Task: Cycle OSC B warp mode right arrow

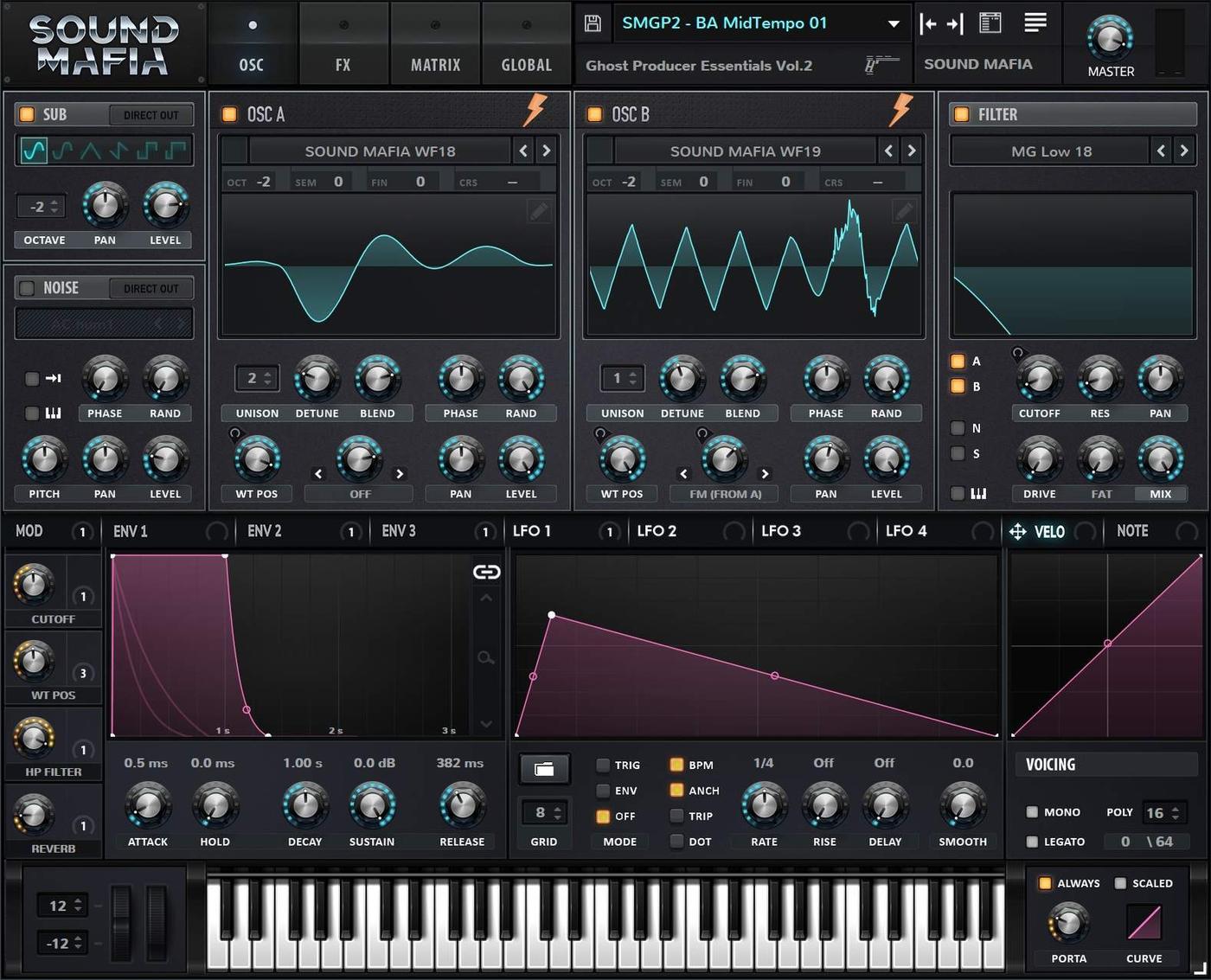Action: (x=765, y=474)
